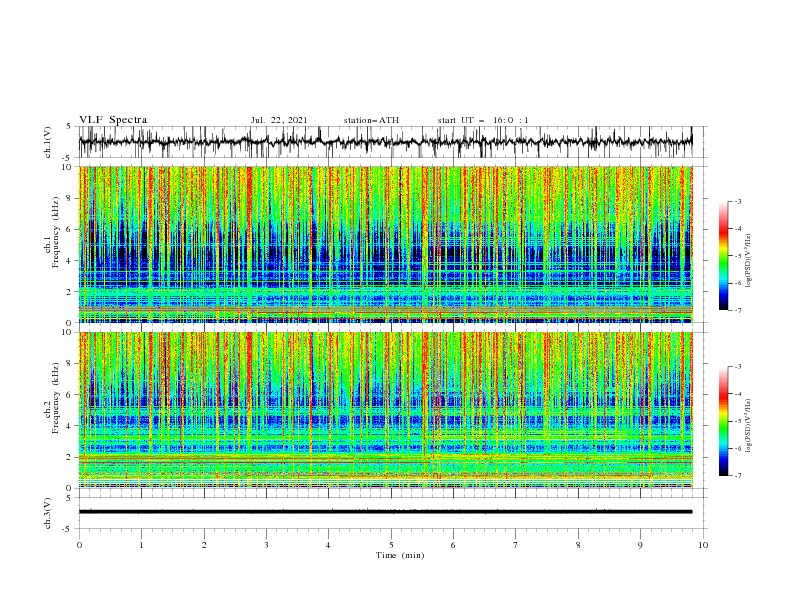Click the log(PSD) label beside ch.1 color bar

[x=749, y=261]
